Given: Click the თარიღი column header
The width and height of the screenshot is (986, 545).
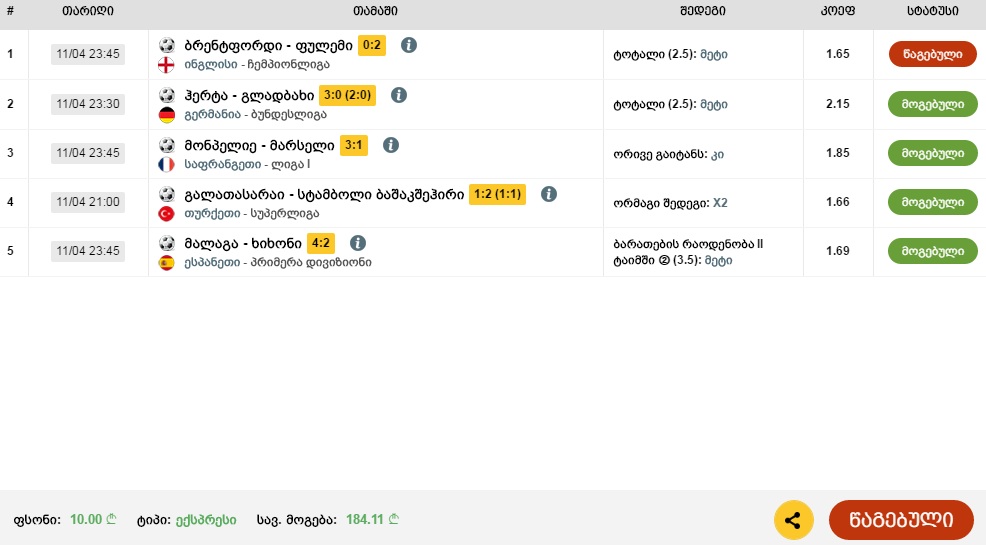Looking at the screenshot, I should (x=88, y=11).
